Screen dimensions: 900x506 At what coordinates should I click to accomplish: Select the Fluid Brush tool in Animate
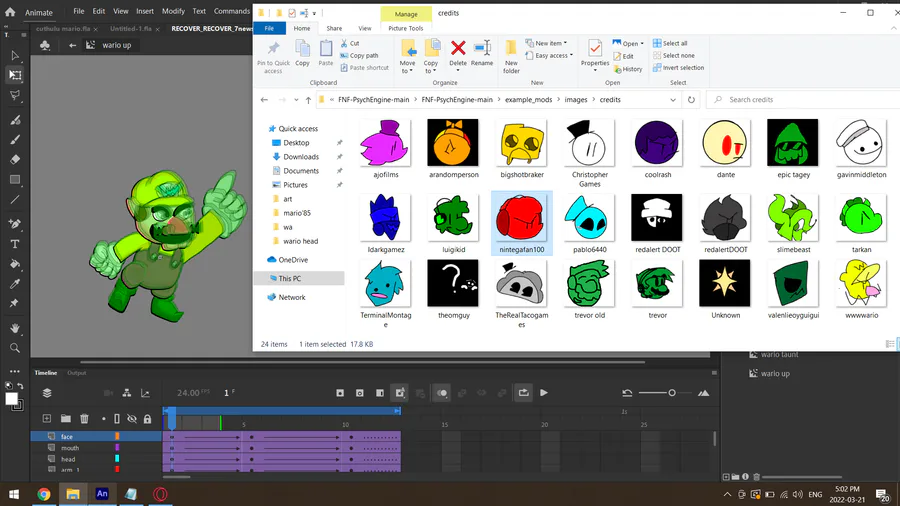15,120
